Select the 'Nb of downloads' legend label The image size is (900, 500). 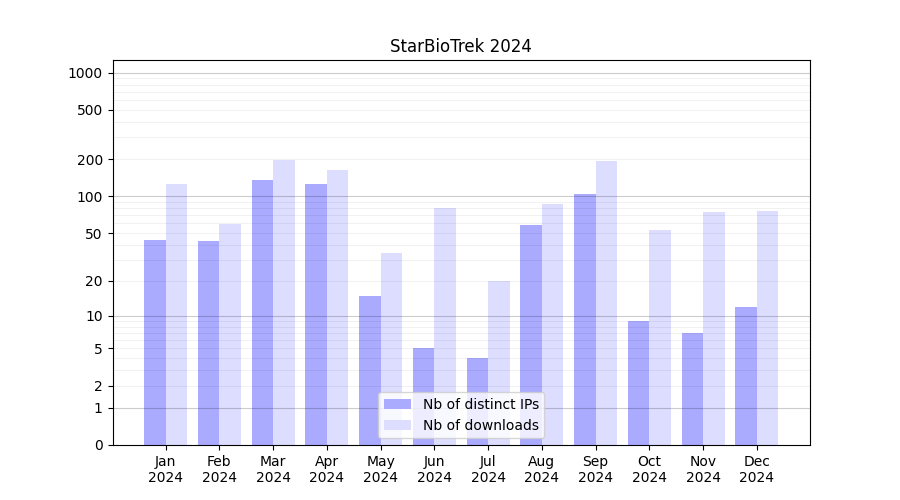pos(480,425)
